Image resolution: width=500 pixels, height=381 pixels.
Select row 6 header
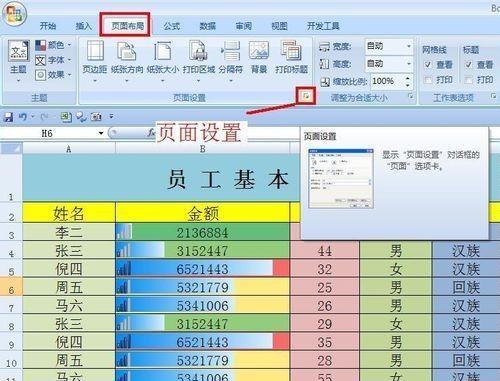11,287
